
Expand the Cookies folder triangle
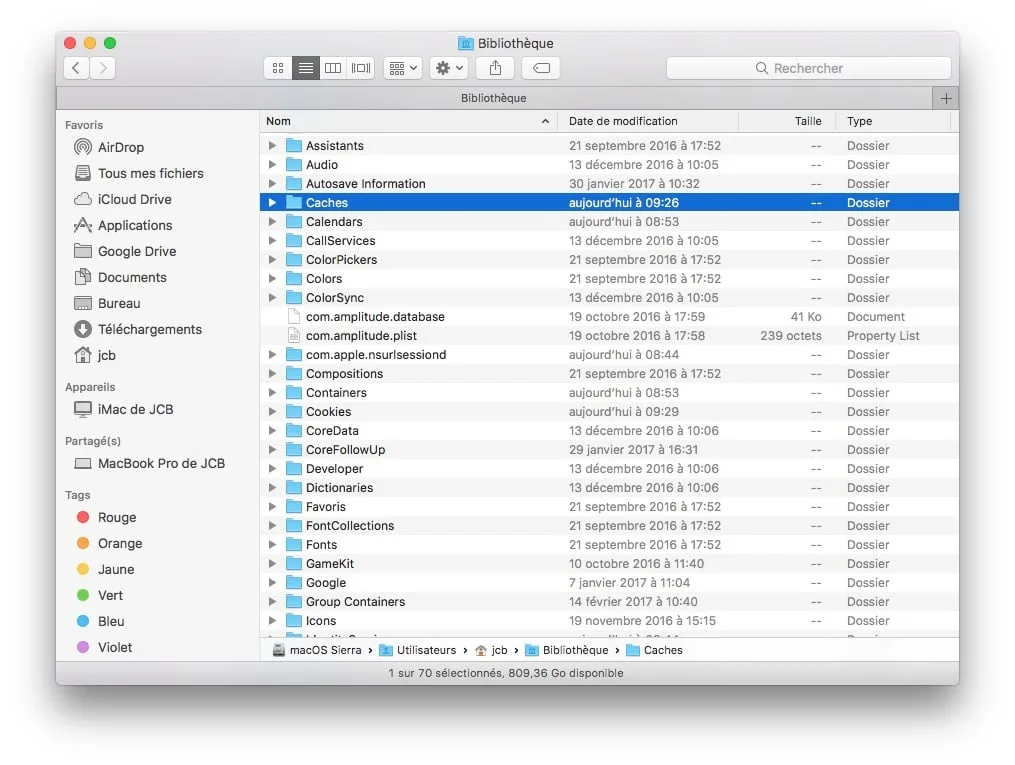(273, 412)
